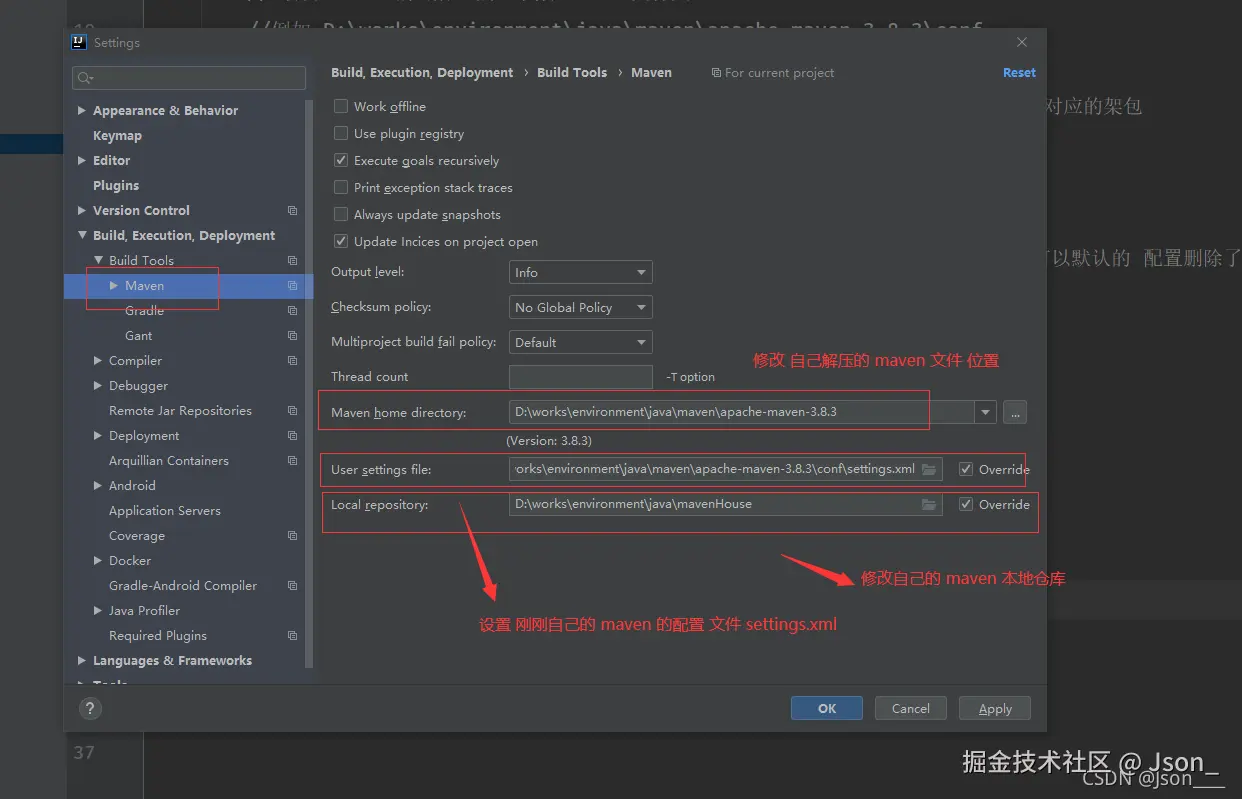
Task: Click project-level icon beside Arquillian Containers
Action: (292, 460)
